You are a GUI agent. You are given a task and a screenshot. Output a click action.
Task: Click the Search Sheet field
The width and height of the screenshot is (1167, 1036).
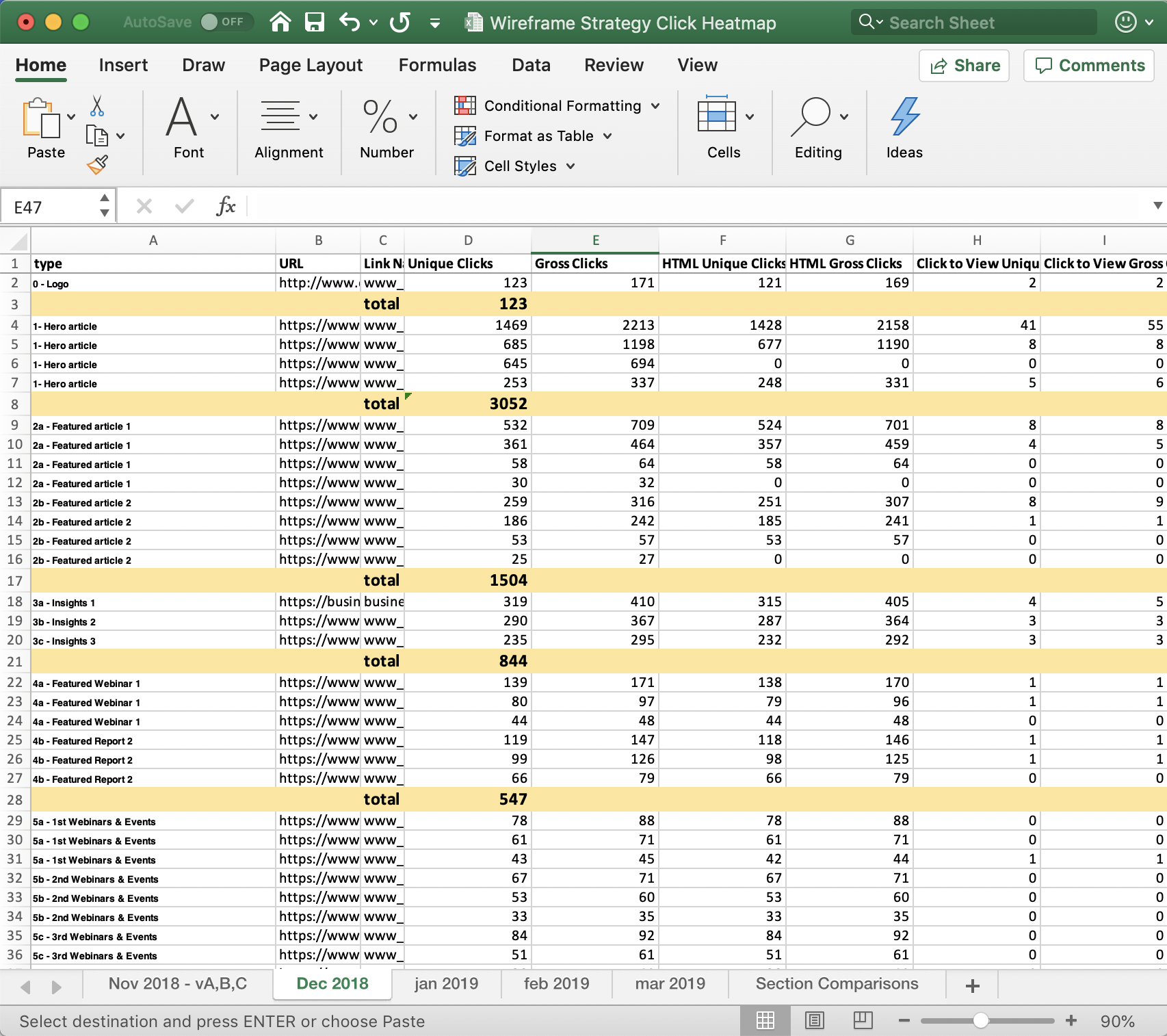tap(974, 23)
